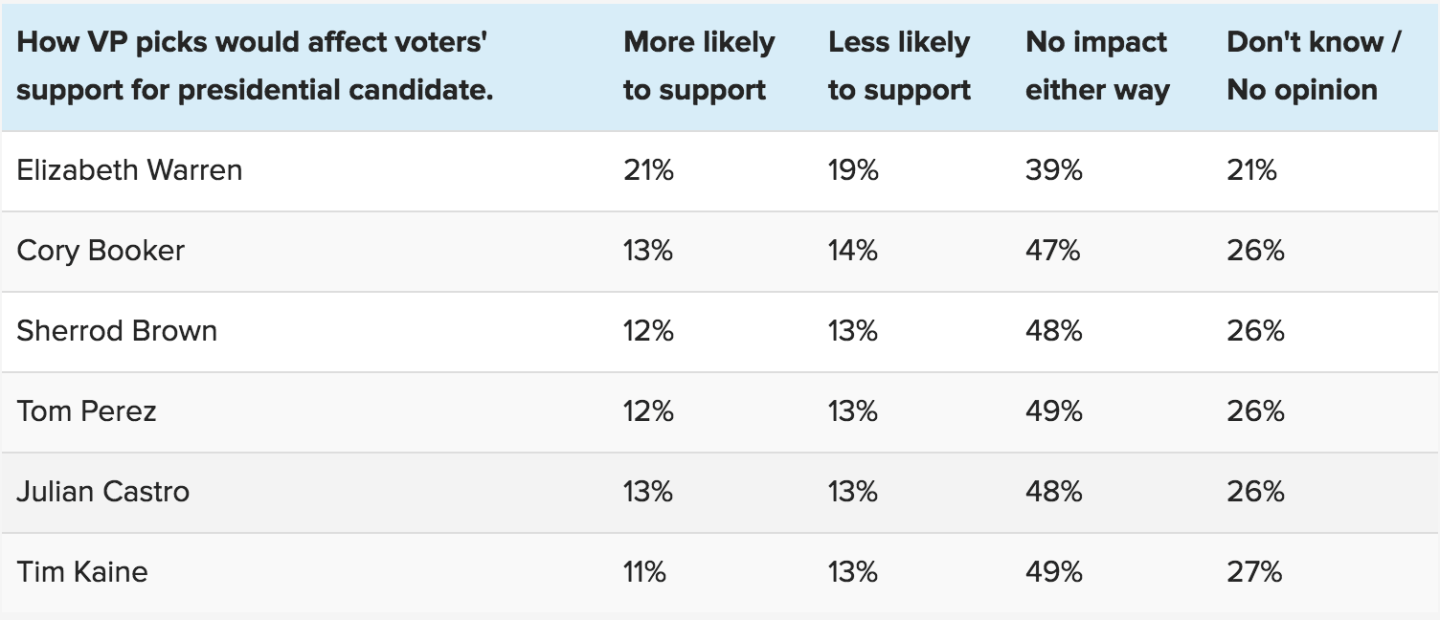Click the 'Less likely to support' column header
Screen dimensions: 1440x620
click(x=899, y=66)
